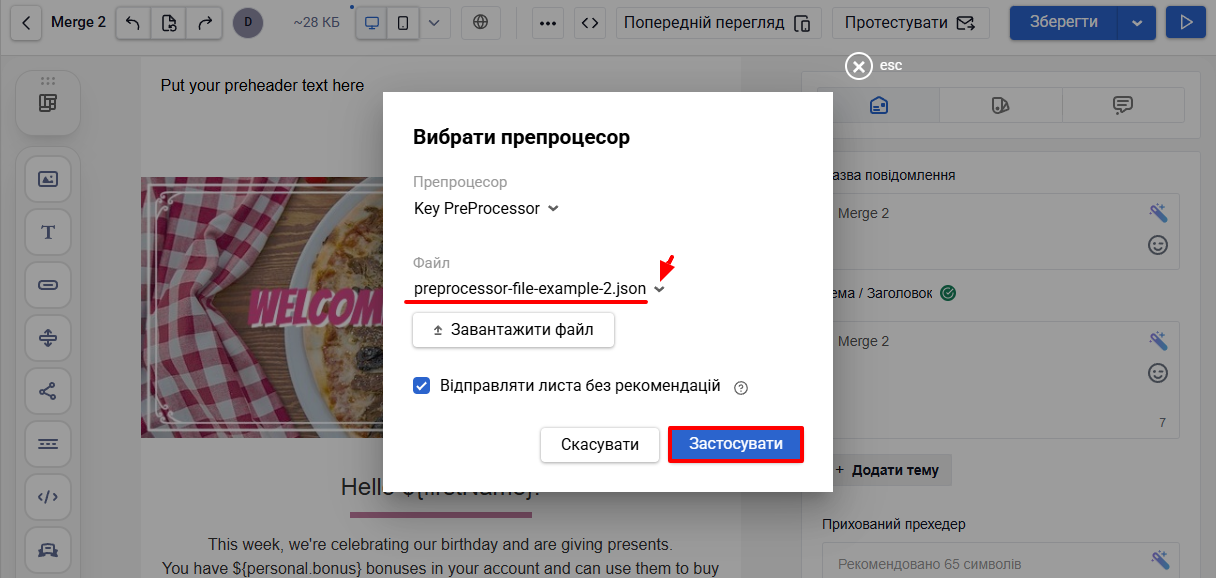Image resolution: width=1216 pixels, height=578 pixels.
Task: Expand the preprocessor-file-example-2.json file dropdown
Action: click(x=659, y=289)
